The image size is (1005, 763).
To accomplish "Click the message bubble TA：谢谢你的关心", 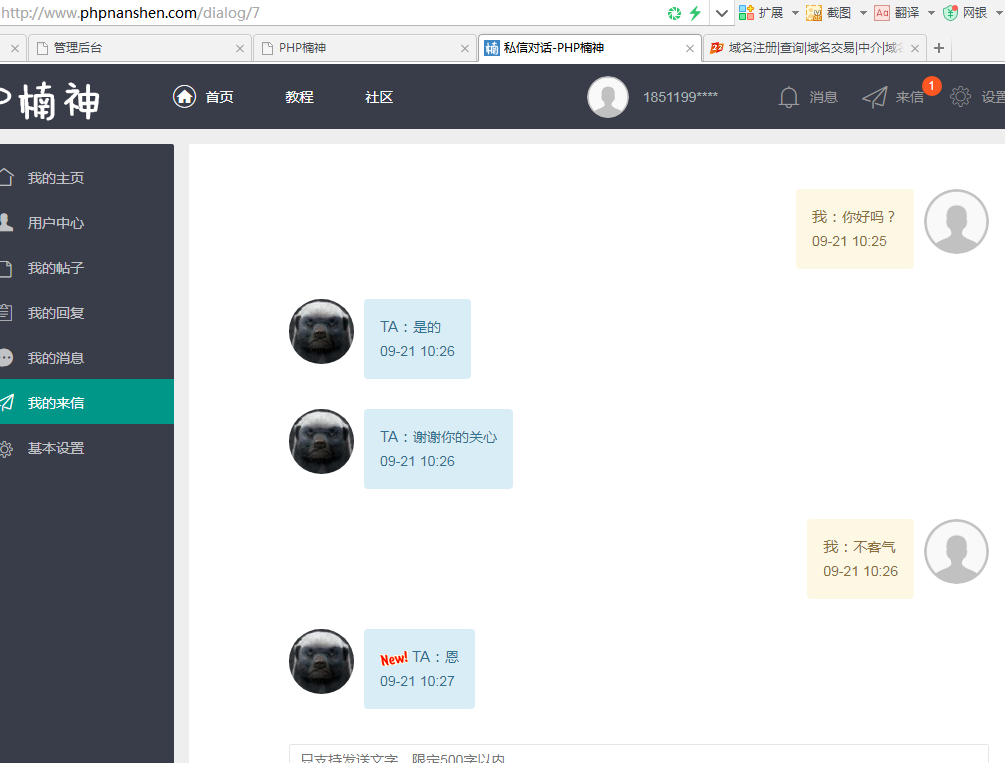I will 438,449.
